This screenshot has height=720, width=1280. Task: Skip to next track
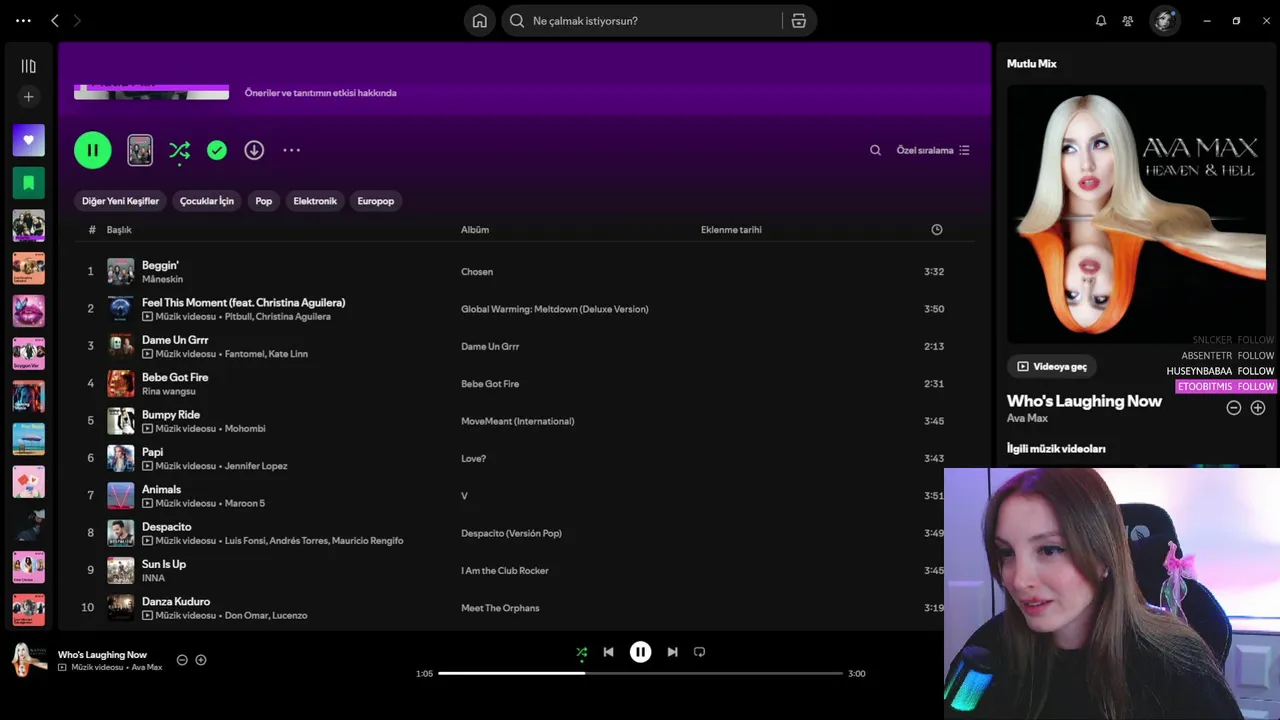pyautogui.click(x=672, y=652)
